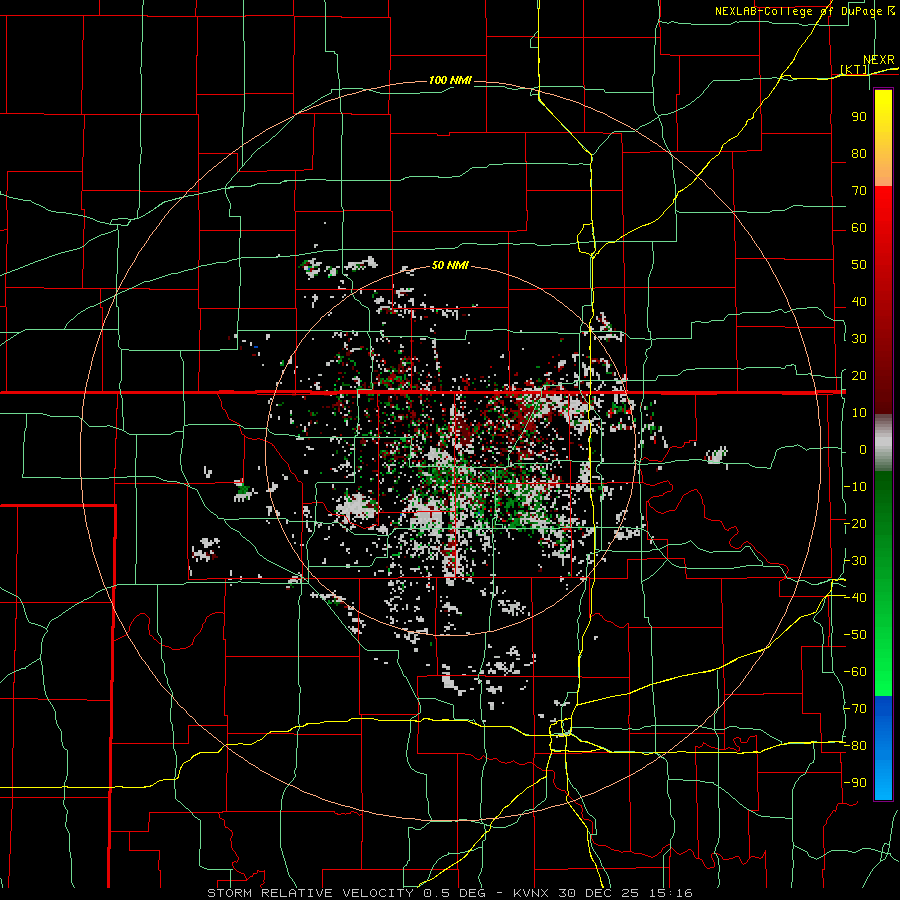Click the -70 value on velocity scale
Screen dimensions: 900x900
click(855, 709)
